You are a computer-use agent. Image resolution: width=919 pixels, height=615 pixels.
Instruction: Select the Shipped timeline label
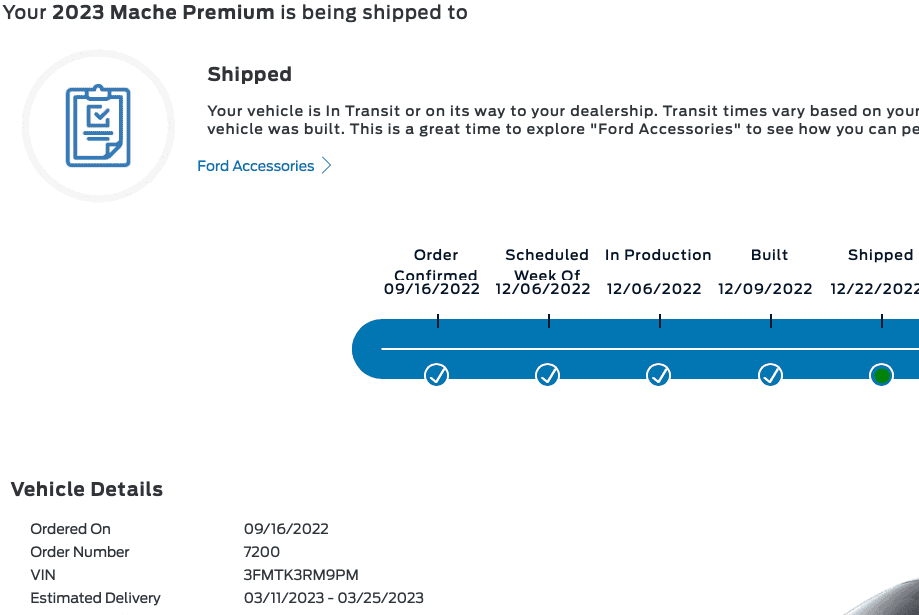[880, 255]
